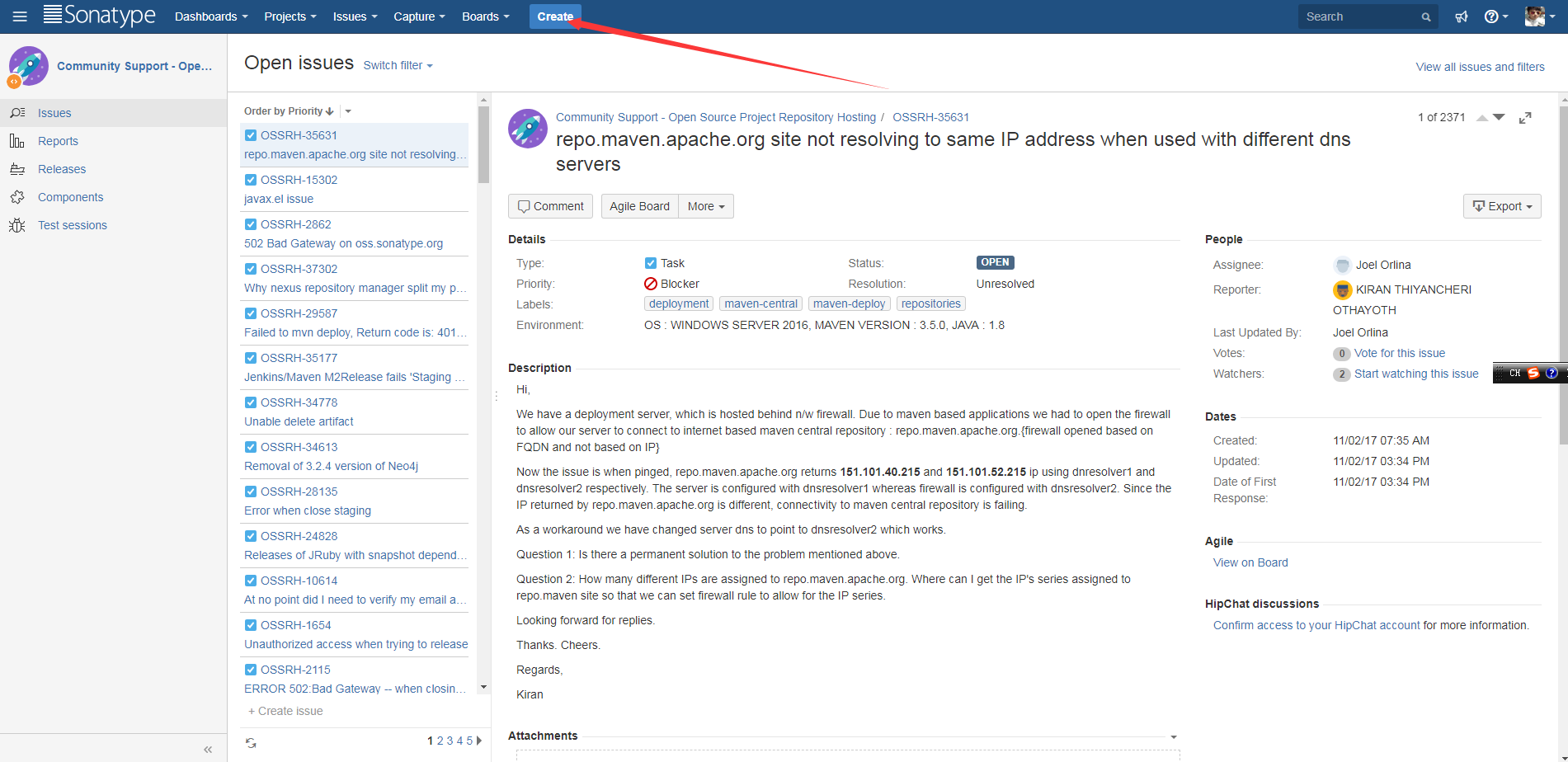Viewport: 1568px width, 762px height.
Task: Click the deployment label
Action: (679, 303)
